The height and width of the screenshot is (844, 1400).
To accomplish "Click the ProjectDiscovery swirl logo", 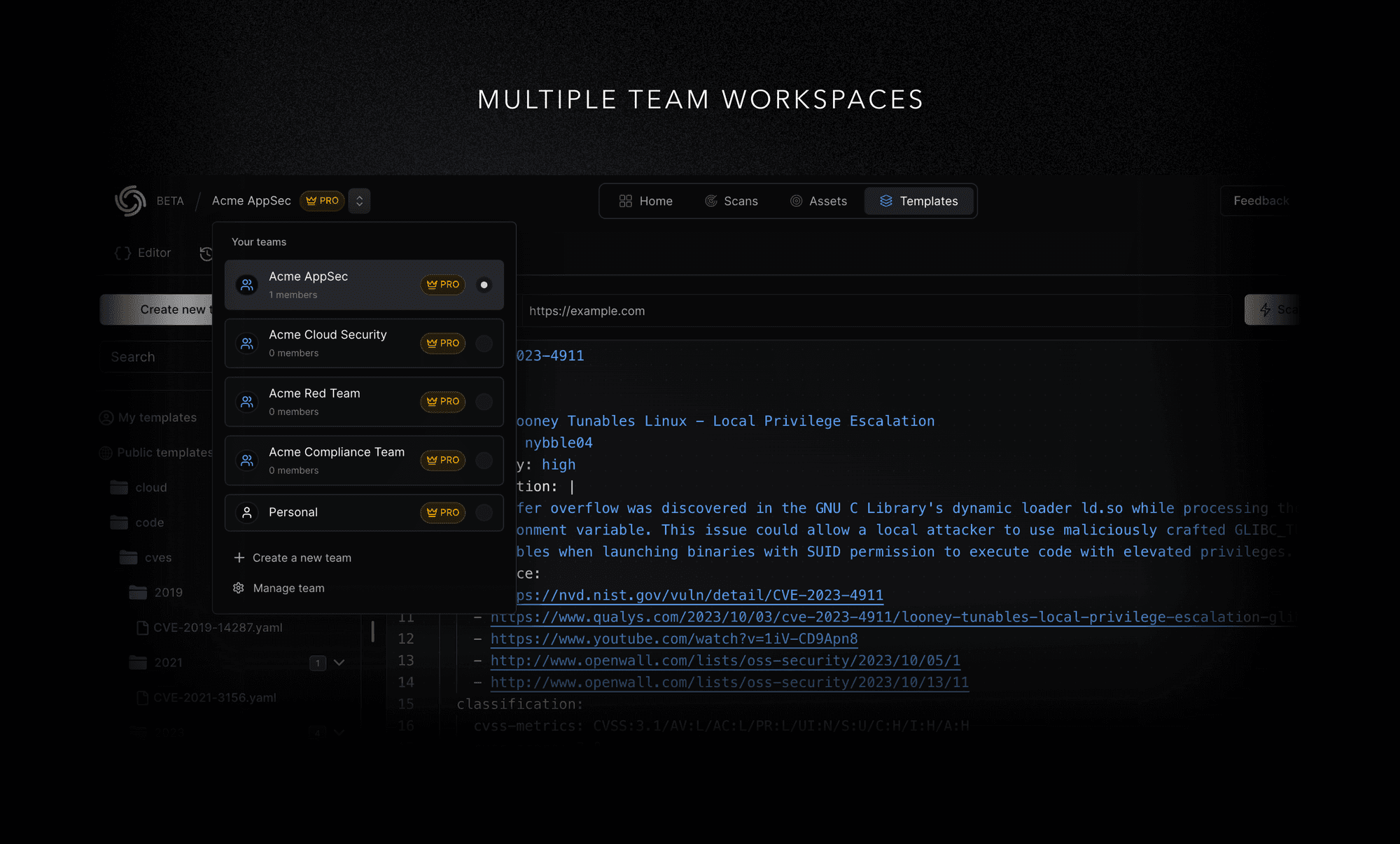I will click(130, 201).
